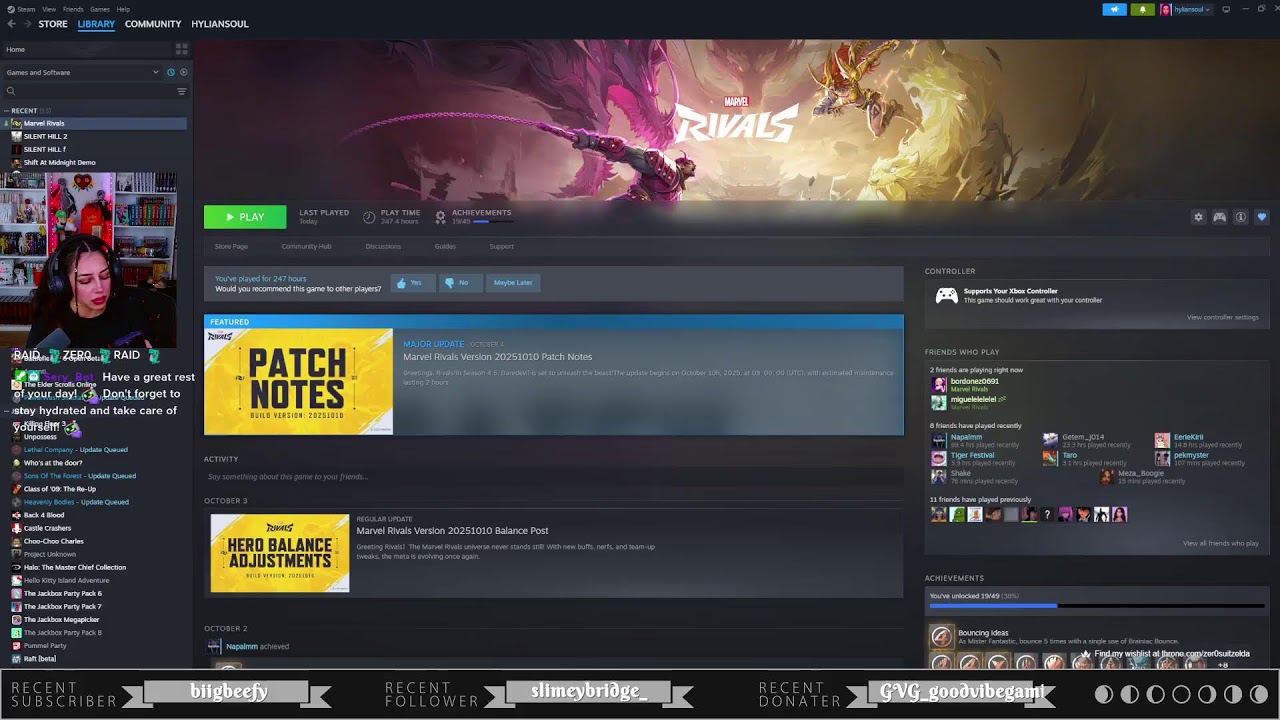Open Marvel Rivals Store Page link
1280x720 pixels.
coord(231,246)
